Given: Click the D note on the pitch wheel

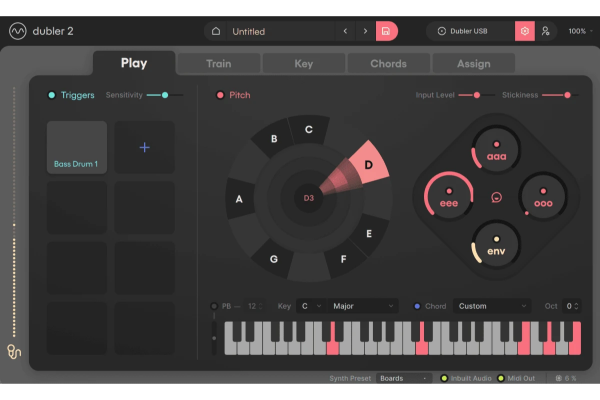Looking at the screenshot, I should coord(367,164).
